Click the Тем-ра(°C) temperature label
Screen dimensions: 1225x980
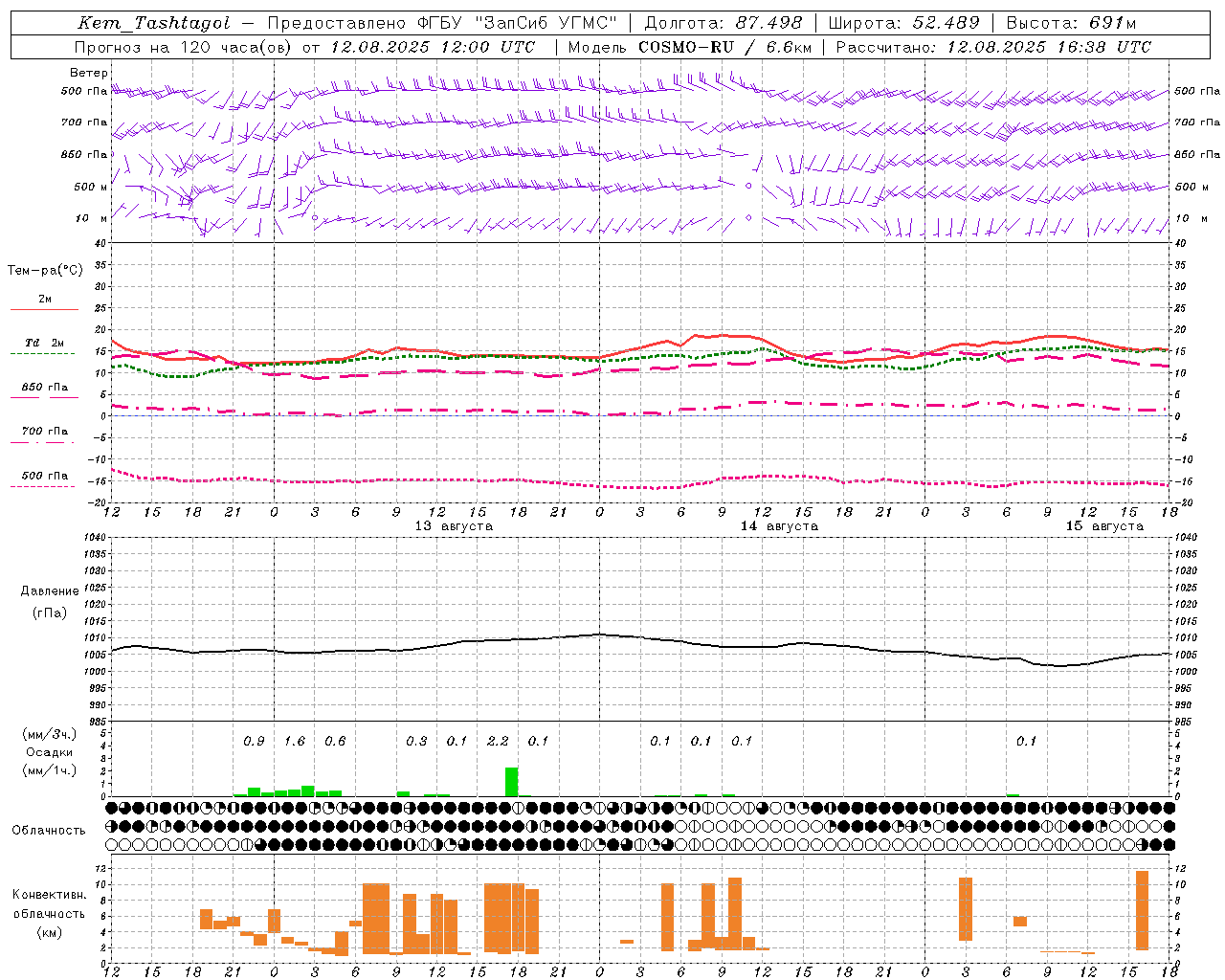(x=45, y=271)
